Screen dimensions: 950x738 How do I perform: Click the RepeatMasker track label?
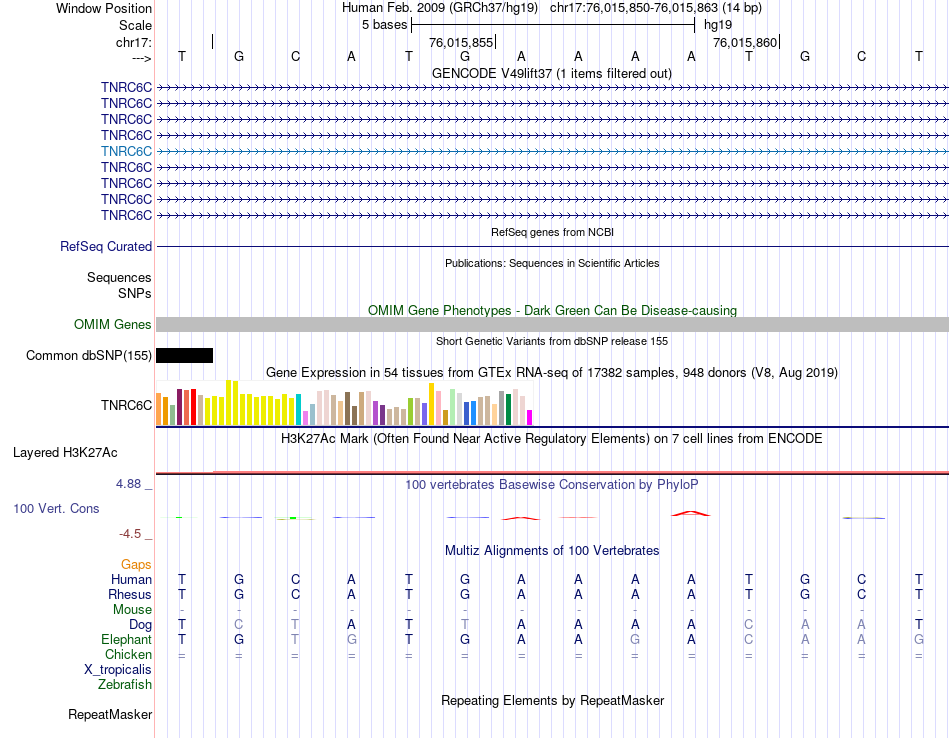(110, 715)
